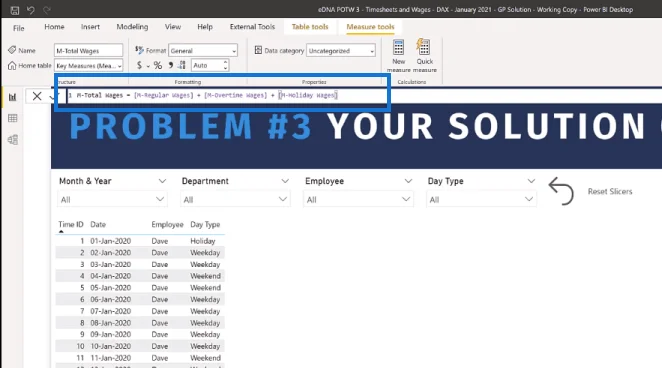Sort by Date column header
This screenshot has height=368, width=662.
coord(98,225)
